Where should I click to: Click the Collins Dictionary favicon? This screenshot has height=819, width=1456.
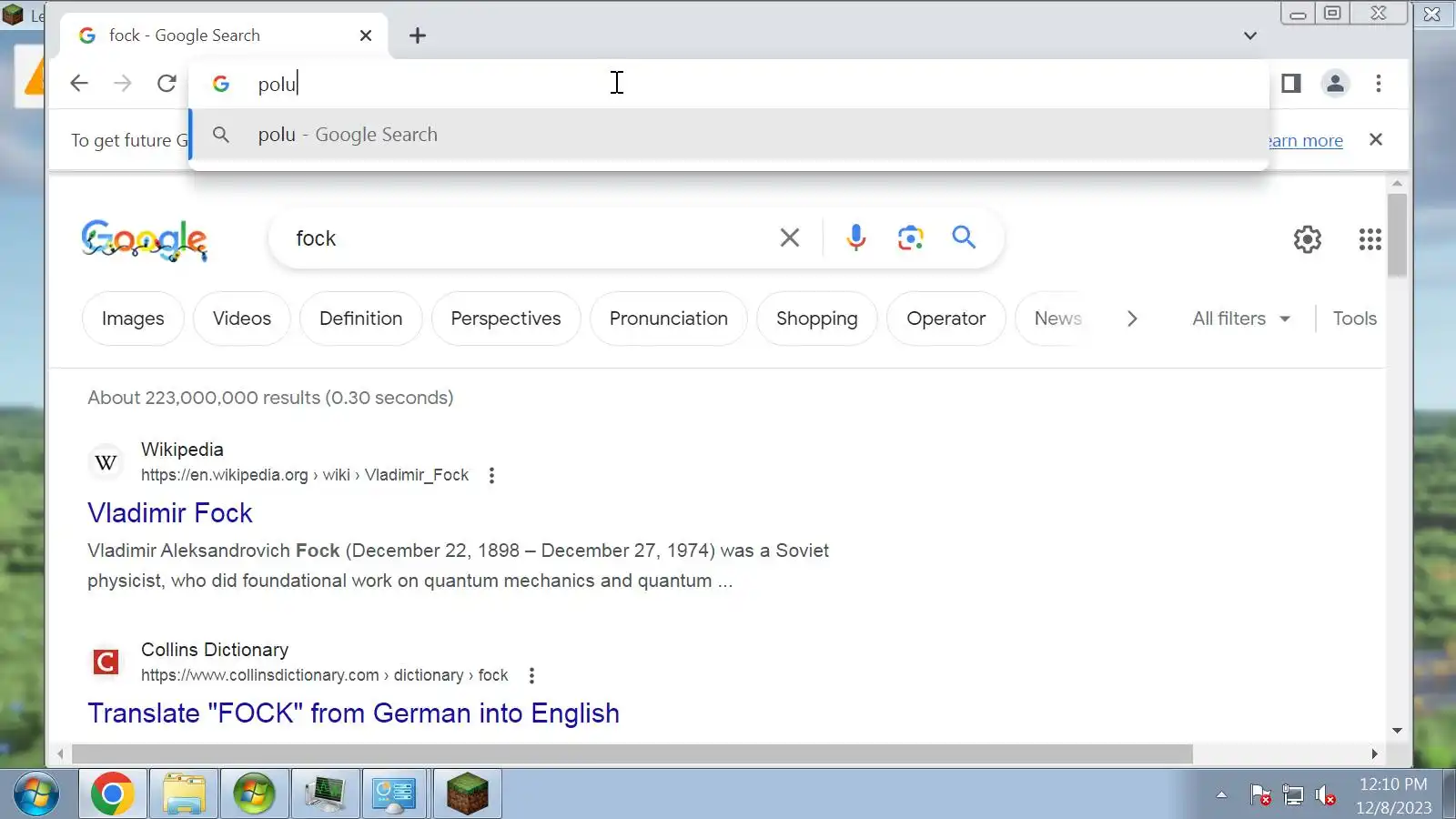click(106, 662)
